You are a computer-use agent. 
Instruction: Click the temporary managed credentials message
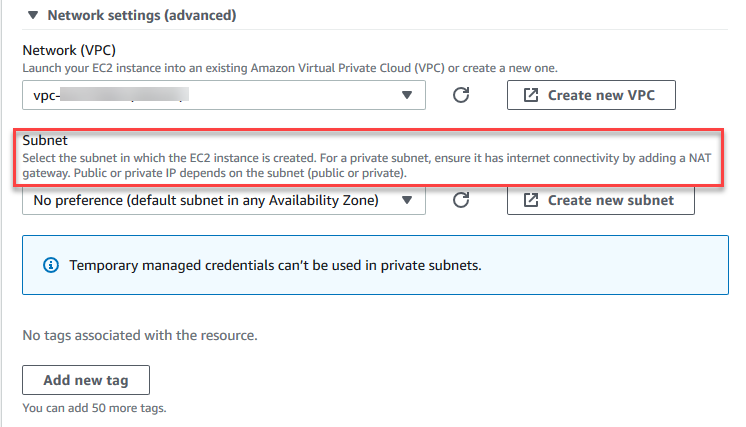click(x=277, y=265)
